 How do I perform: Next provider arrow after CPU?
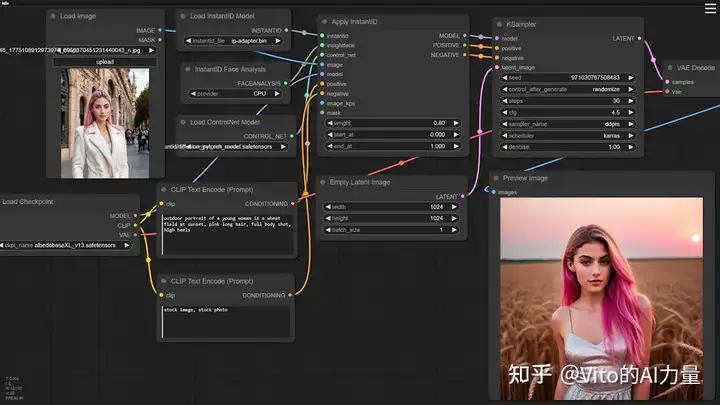tap(277, 94)
